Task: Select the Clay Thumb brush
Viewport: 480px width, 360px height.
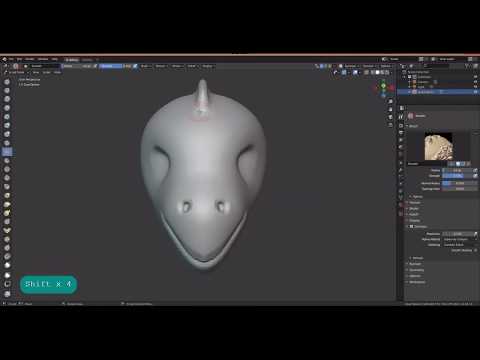Action: (x=7, y=117)
